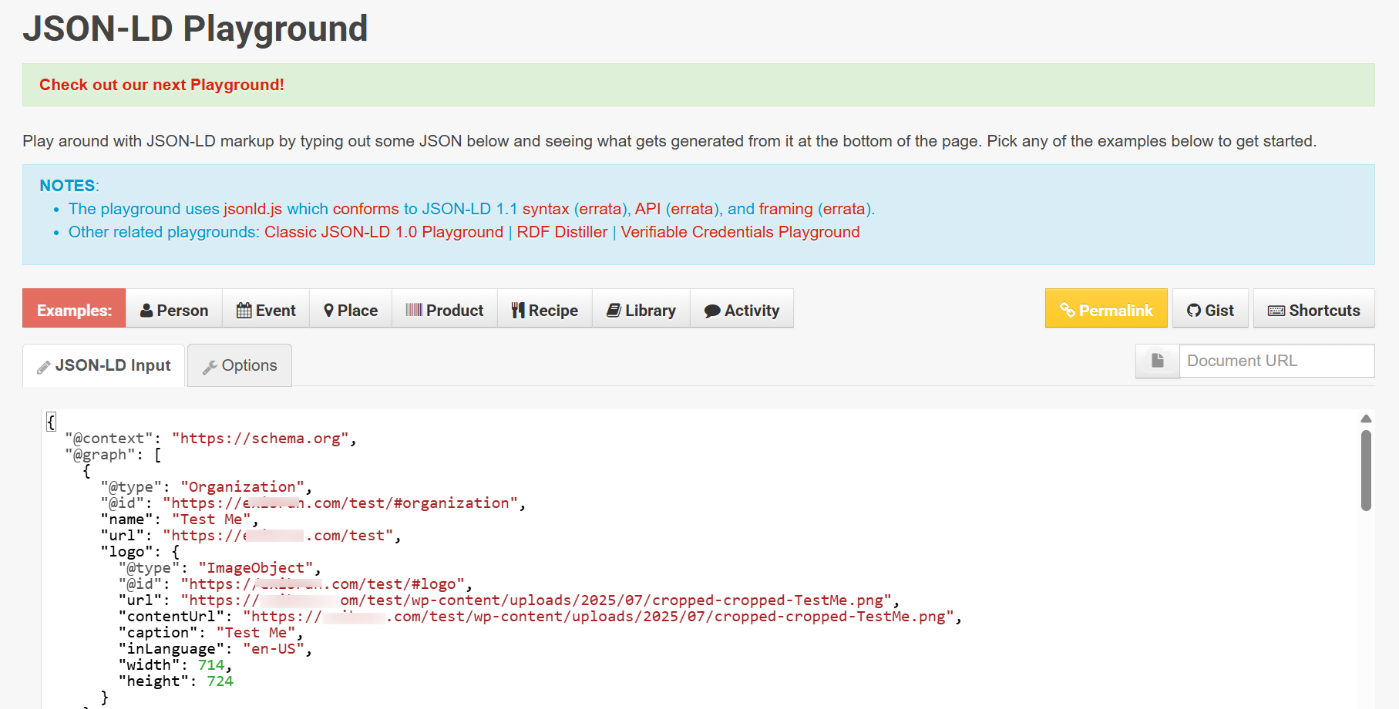Screen dimensions: 1399x709
Task: Open Verifiable Credentials Playground link
Action: pyautogui.click(x=740, y=232)
